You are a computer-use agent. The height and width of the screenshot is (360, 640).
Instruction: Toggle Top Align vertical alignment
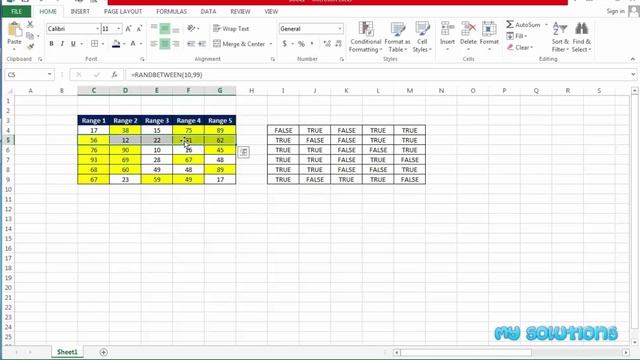(x=154, y=29)
